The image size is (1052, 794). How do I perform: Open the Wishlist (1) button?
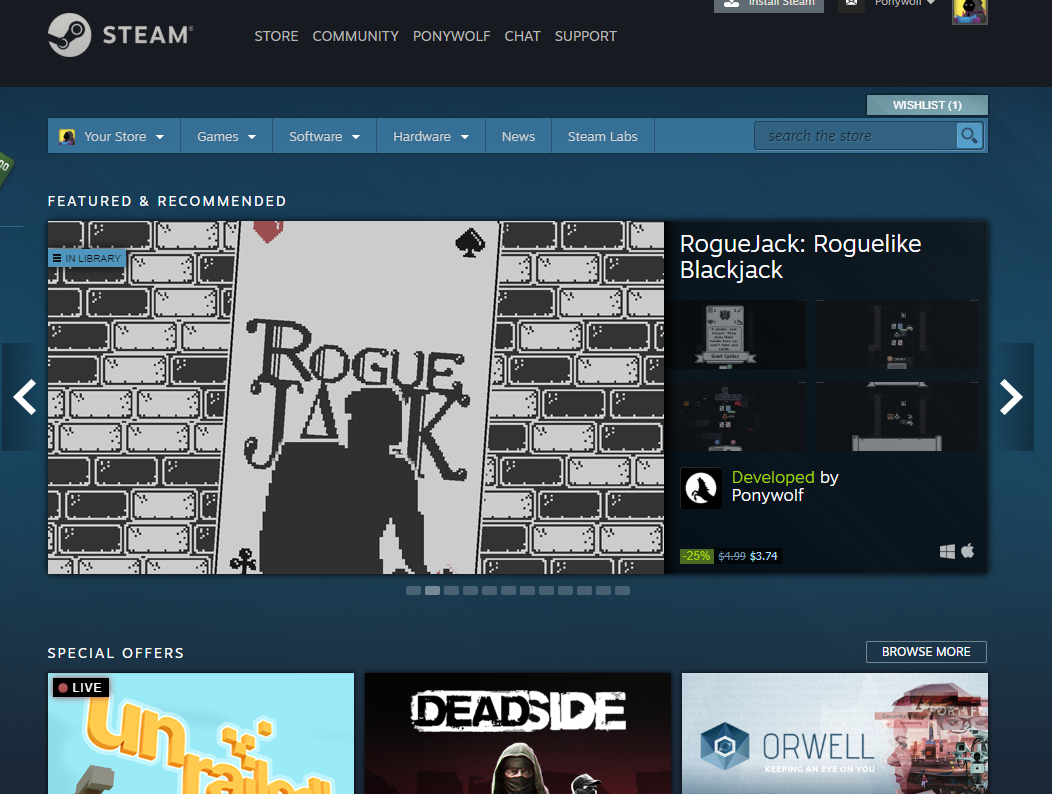(927, 105)
